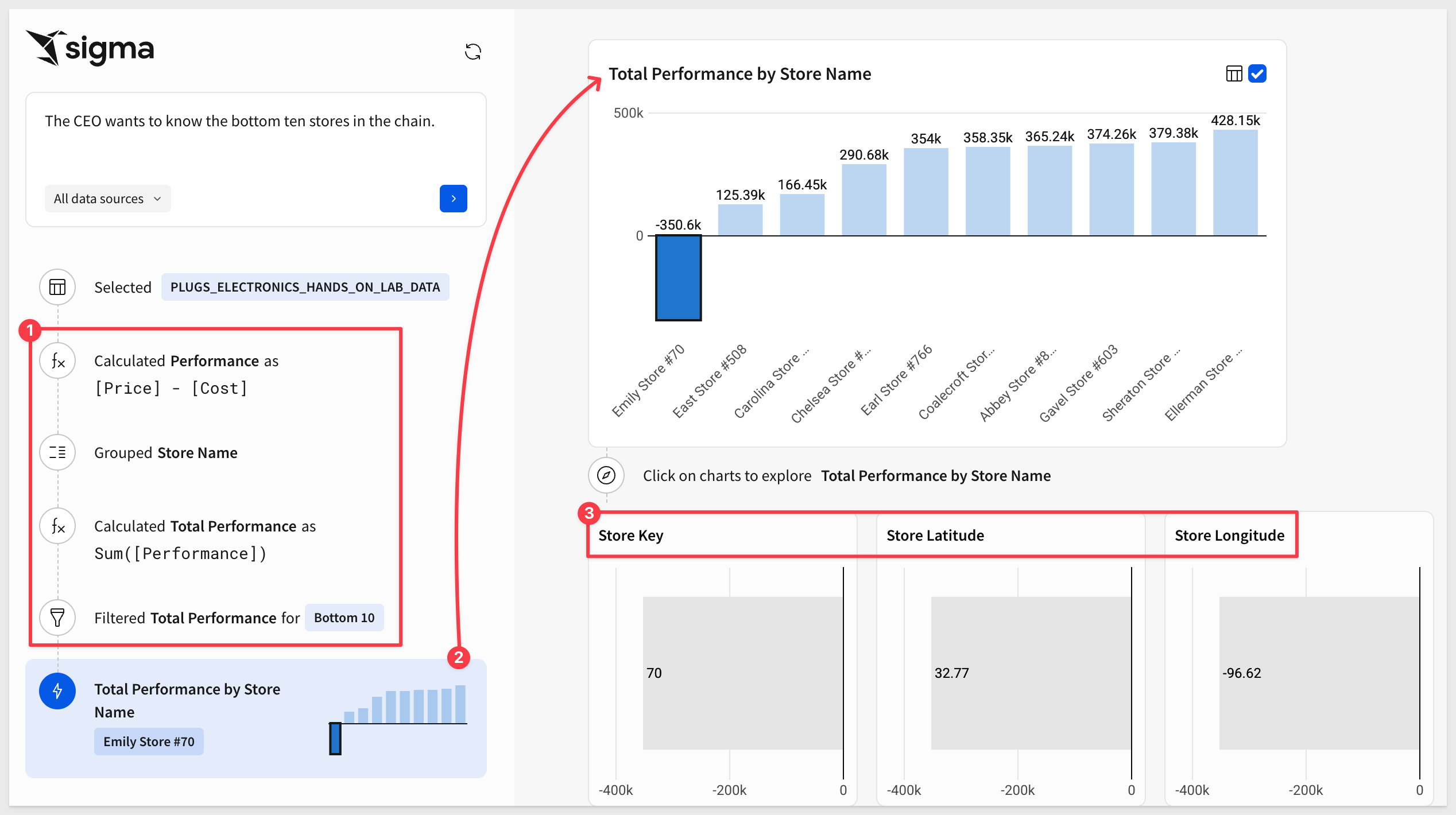
Task: Click the Emily Store #70 tag chip
Action: 149,742
